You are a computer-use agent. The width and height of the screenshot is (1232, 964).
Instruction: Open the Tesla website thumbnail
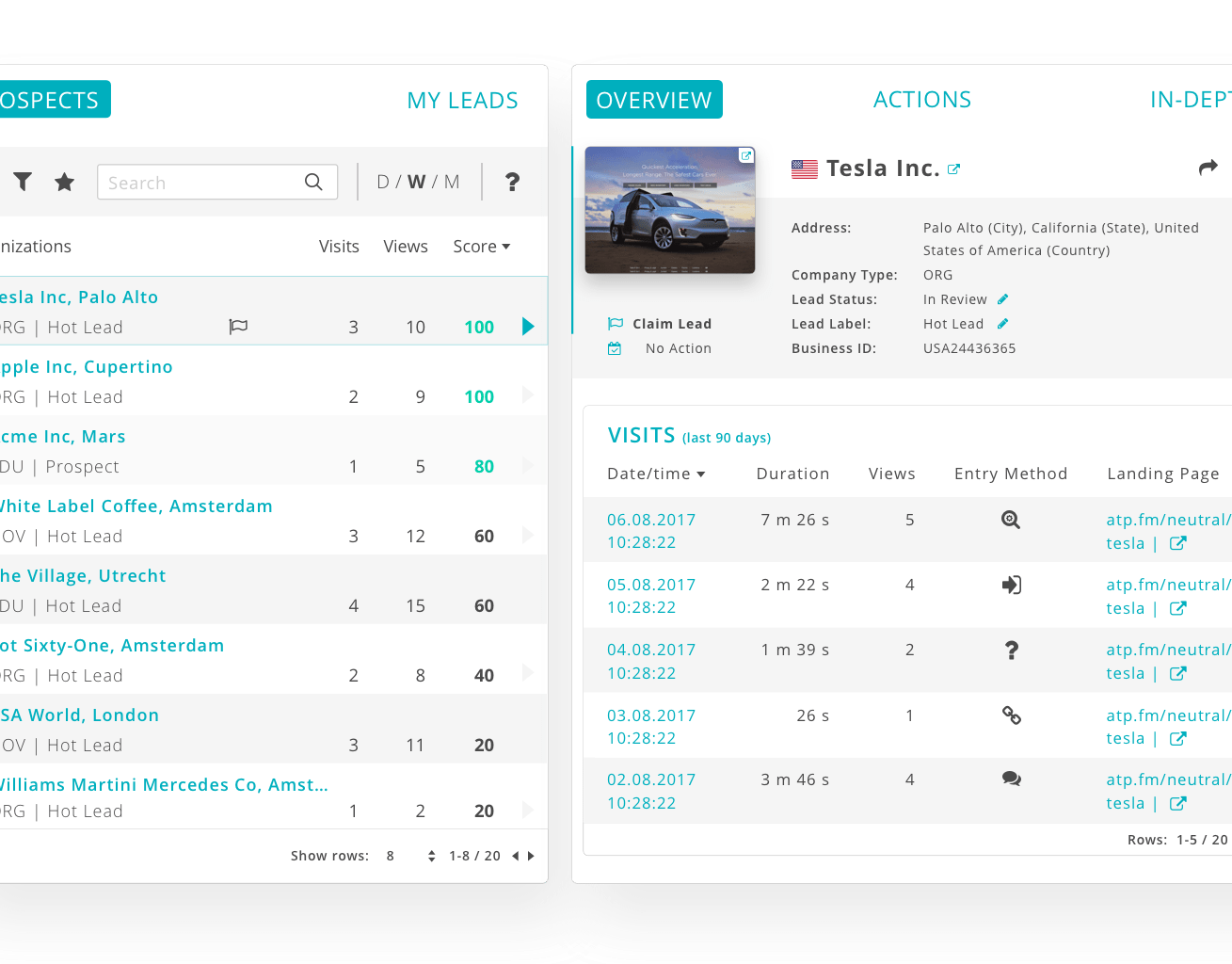pos(670,210)
